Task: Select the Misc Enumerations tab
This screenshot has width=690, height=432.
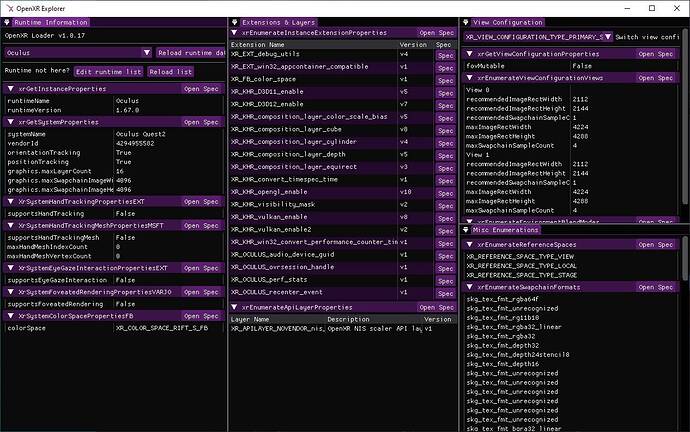Action: click(x=505, y=230)
